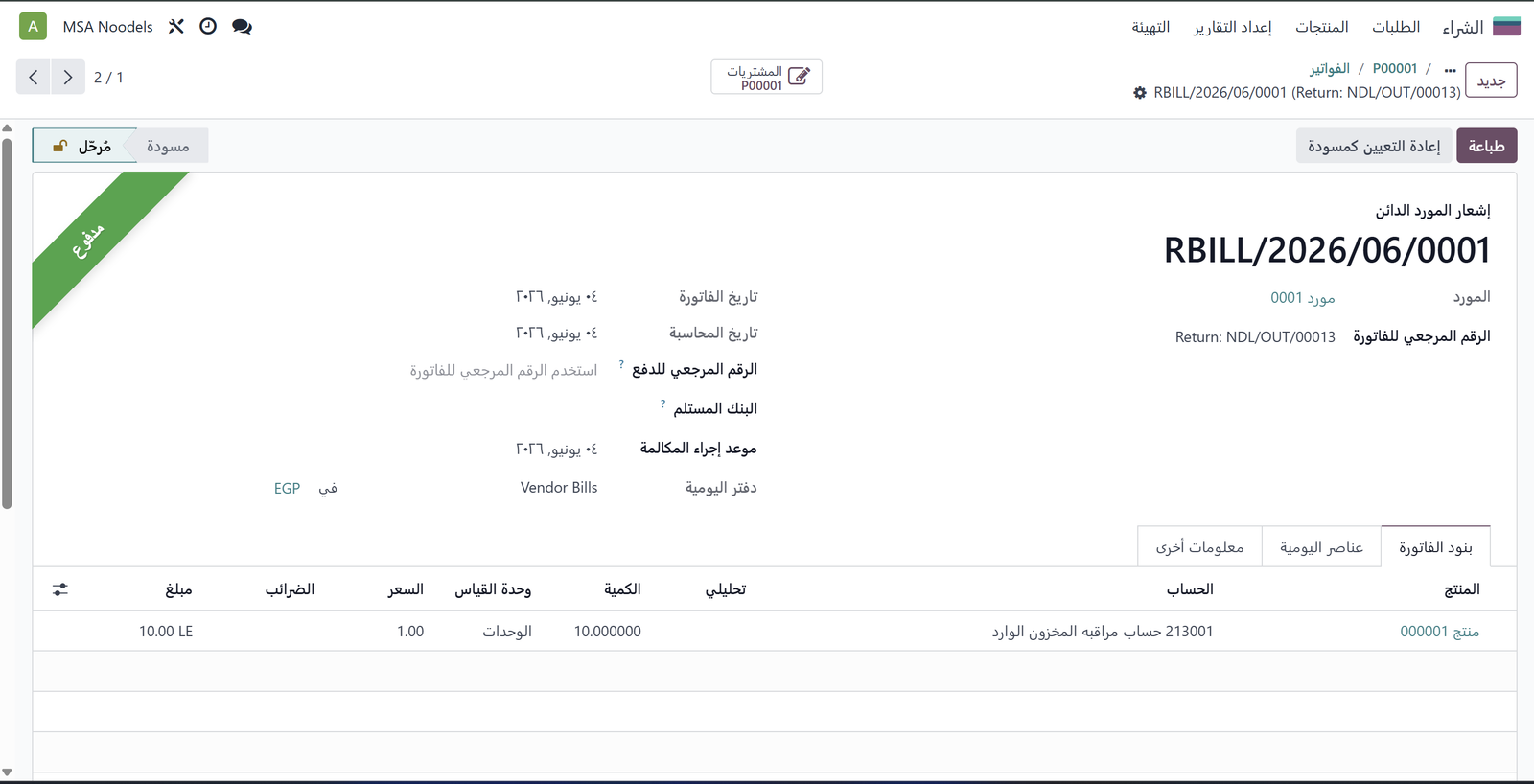Click the vertical scrollbar thumb
This screenshot has height=784, width=1534.
coord(7,323)
